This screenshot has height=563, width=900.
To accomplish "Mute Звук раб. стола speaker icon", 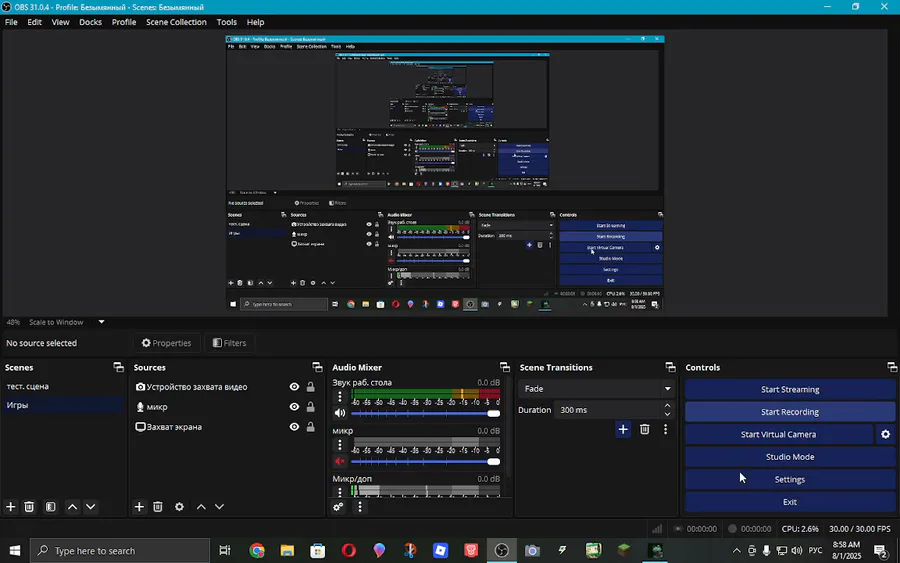I will click(340, 413).
